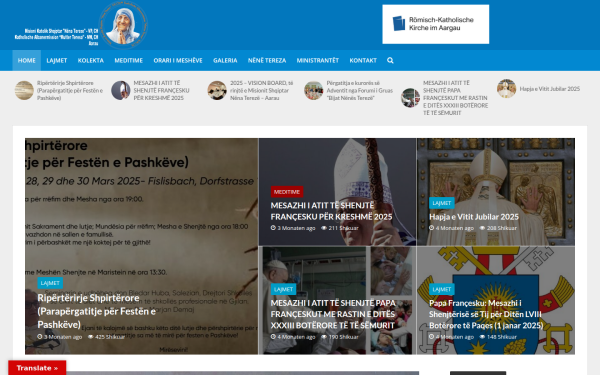Click clock icon on Ripërtërirje Shpirtërore card
This screenshot has width=600, height=375.
click(x=40, y=337)
